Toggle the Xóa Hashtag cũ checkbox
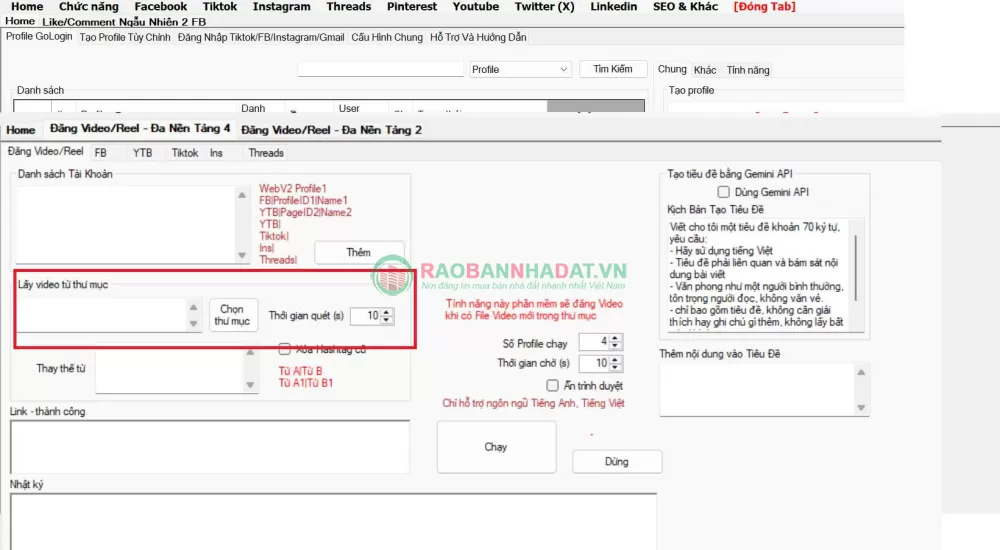 pyautogui.click(x=285, y=349)
